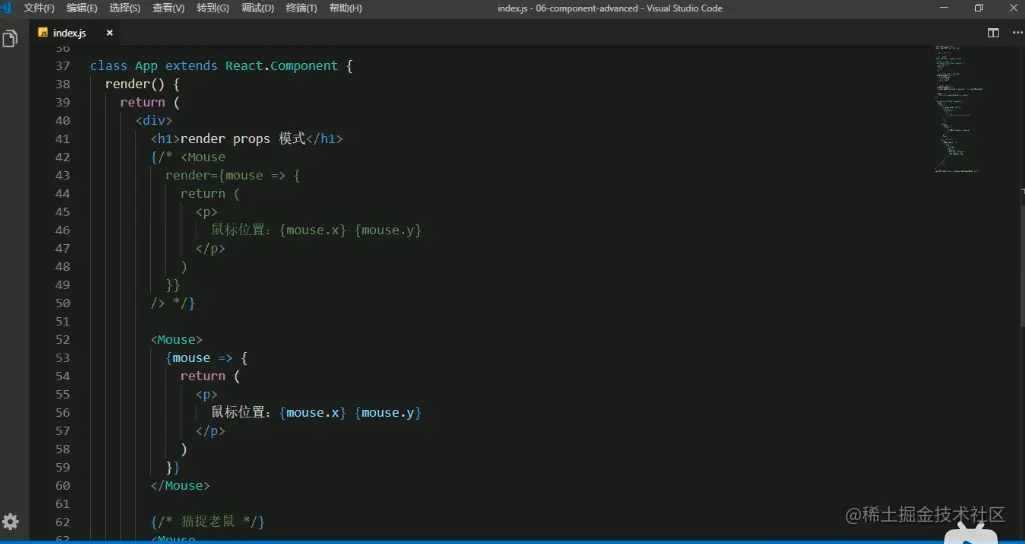
Task: Open the 查看(V) menu
Action: 168,8
